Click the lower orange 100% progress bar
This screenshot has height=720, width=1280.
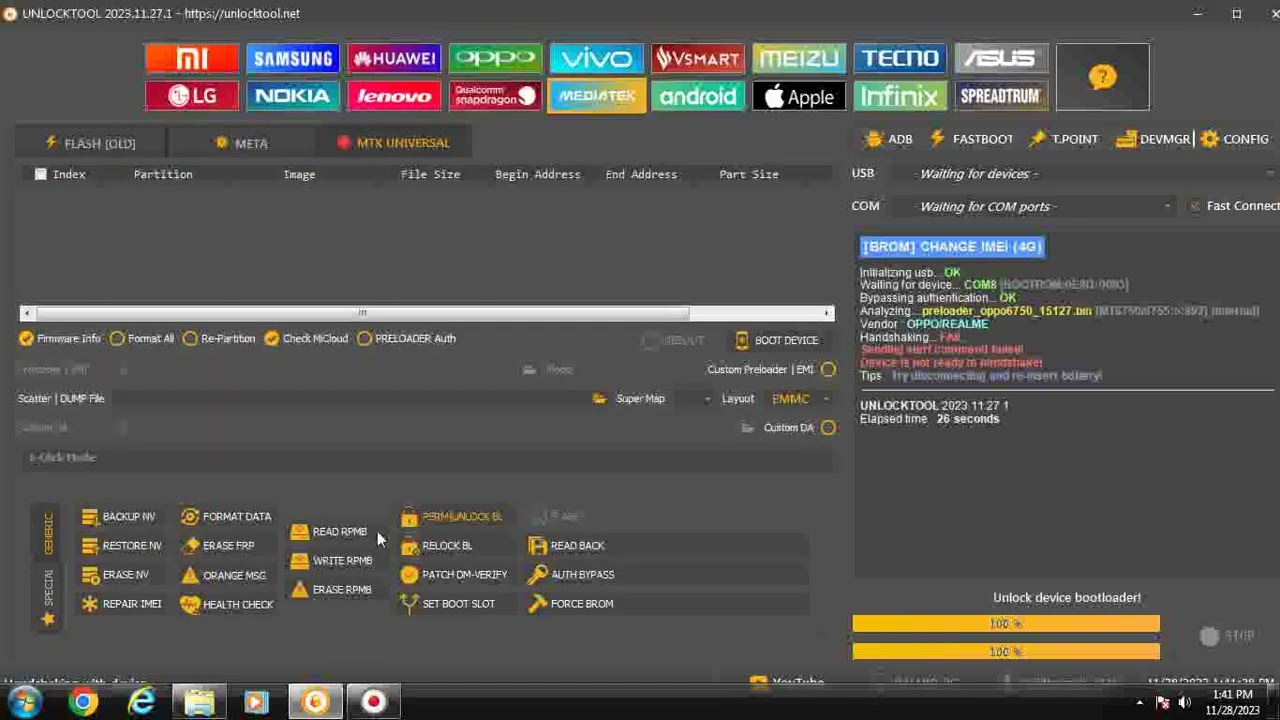pos(1006,652)
